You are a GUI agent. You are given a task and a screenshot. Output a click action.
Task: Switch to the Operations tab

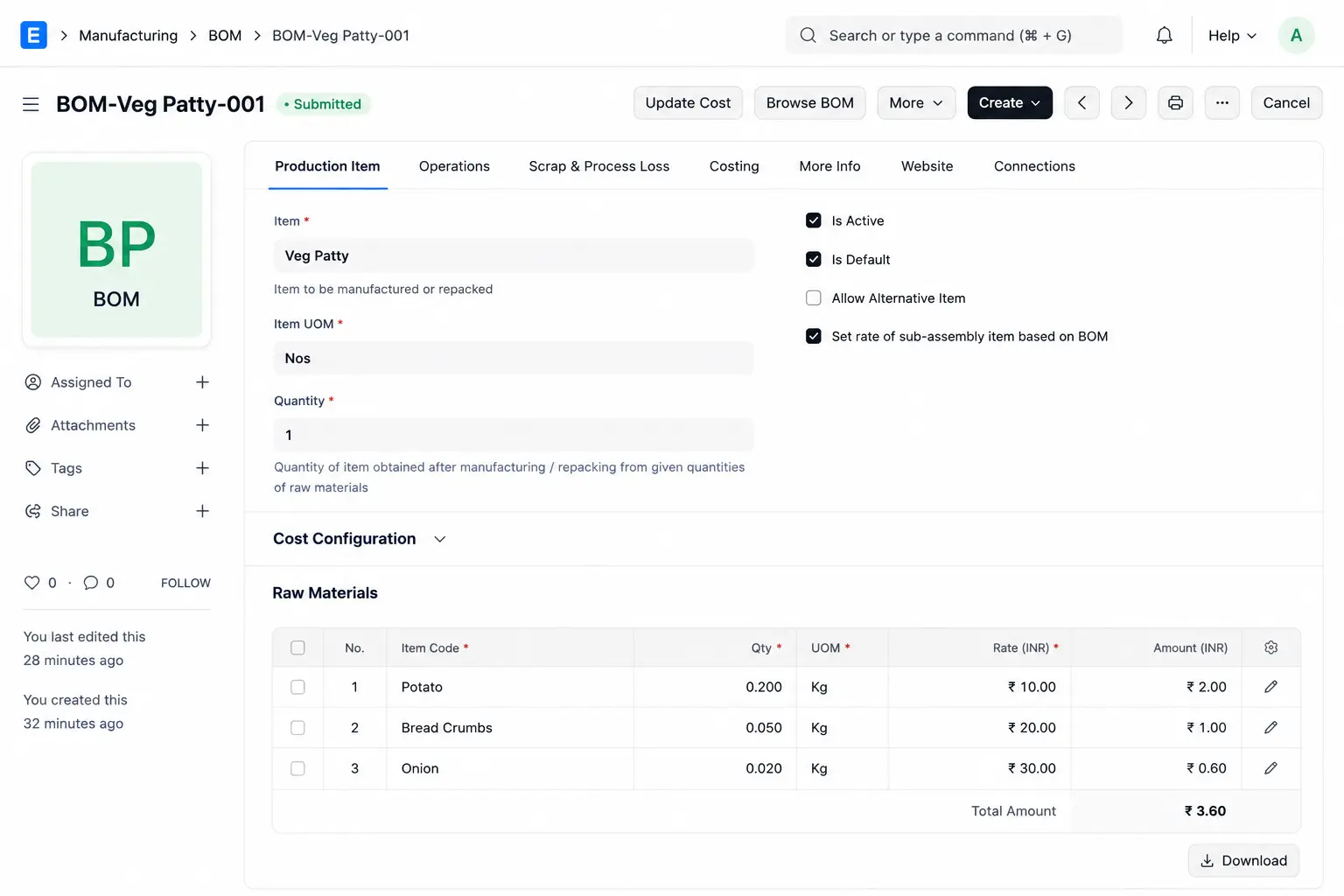point(454,166)
